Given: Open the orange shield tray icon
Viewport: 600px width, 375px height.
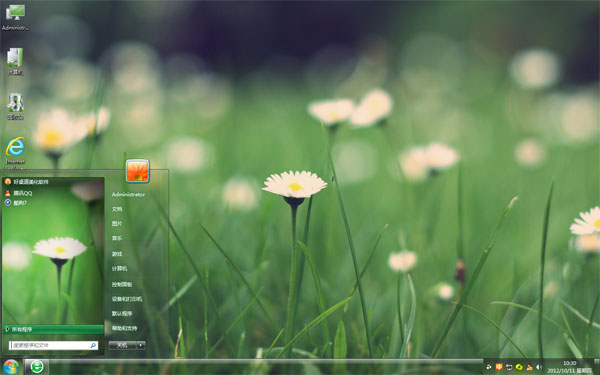Looking at the screenshot, I should (499, 367).
